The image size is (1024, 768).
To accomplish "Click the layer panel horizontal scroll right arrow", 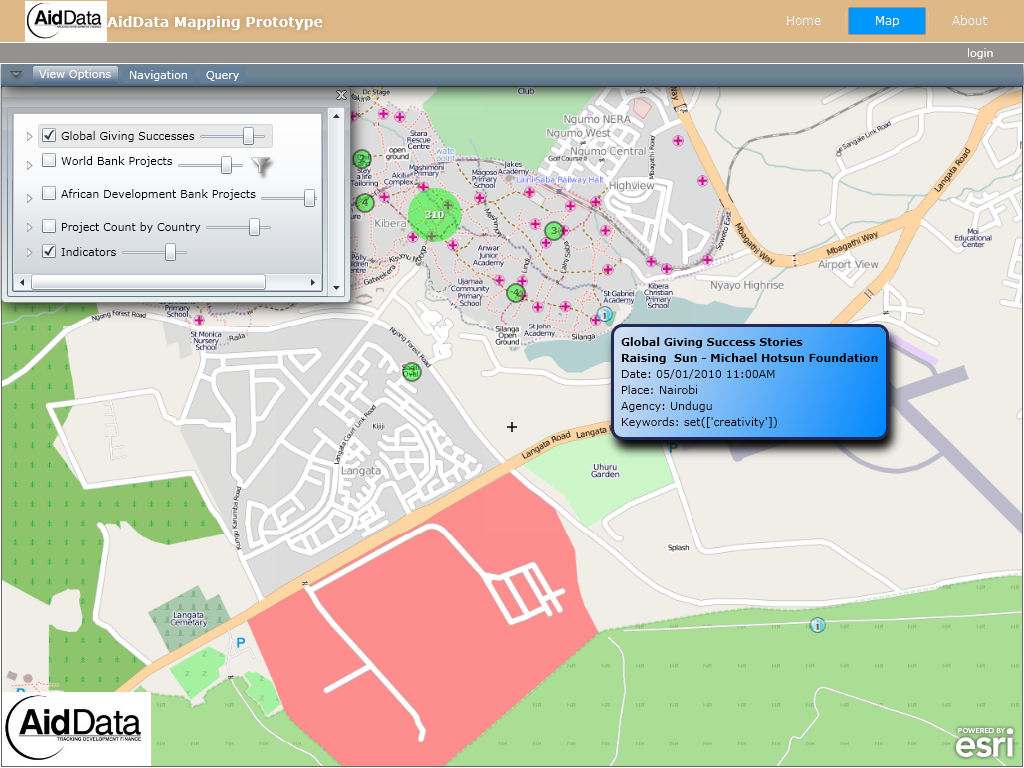I will click(313, 282).
